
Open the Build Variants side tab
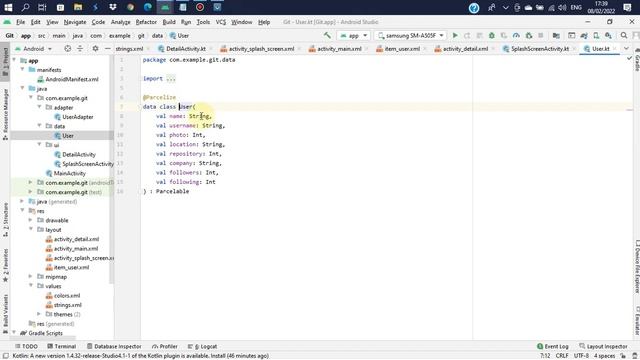[5, 314]
